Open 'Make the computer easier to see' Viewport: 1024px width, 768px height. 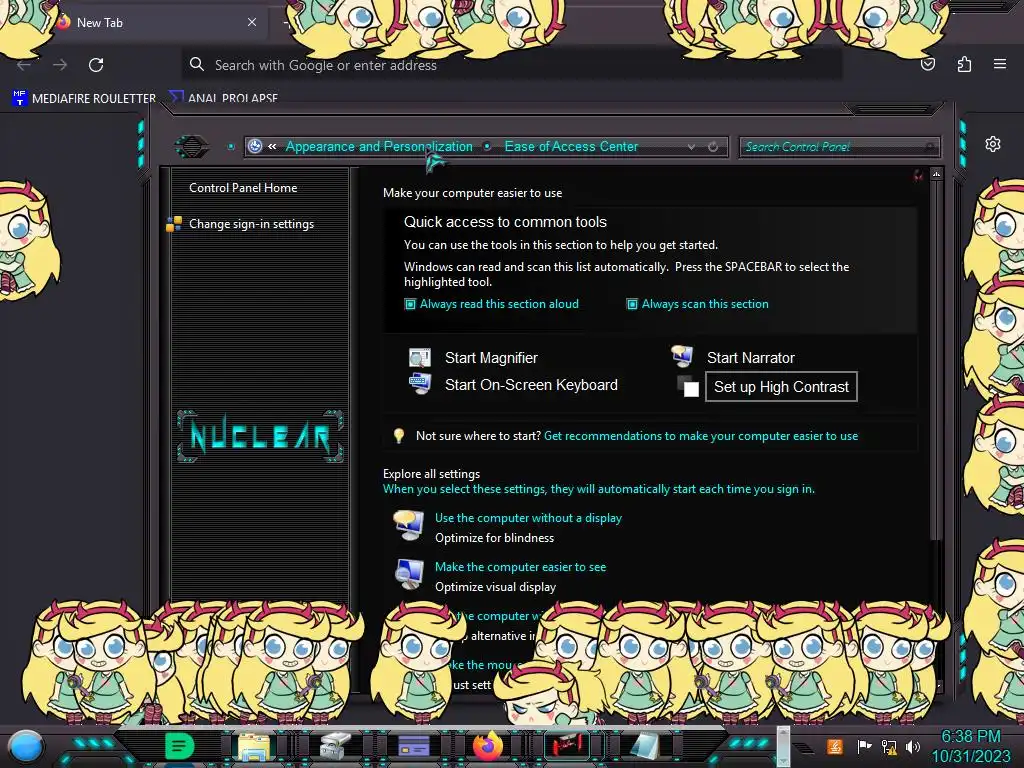(520, 567)
